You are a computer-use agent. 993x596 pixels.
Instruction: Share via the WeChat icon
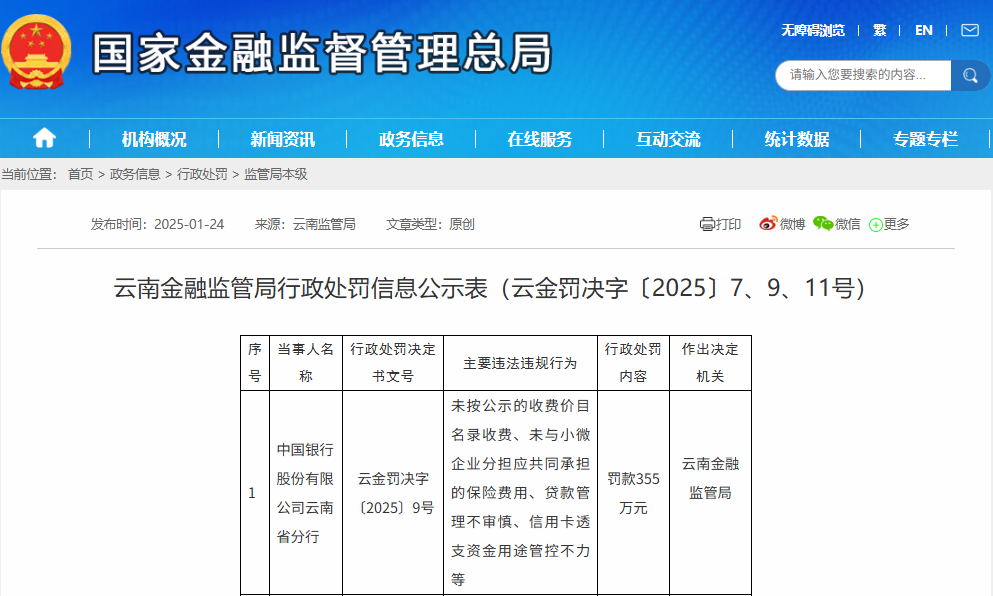click(823, 224)
